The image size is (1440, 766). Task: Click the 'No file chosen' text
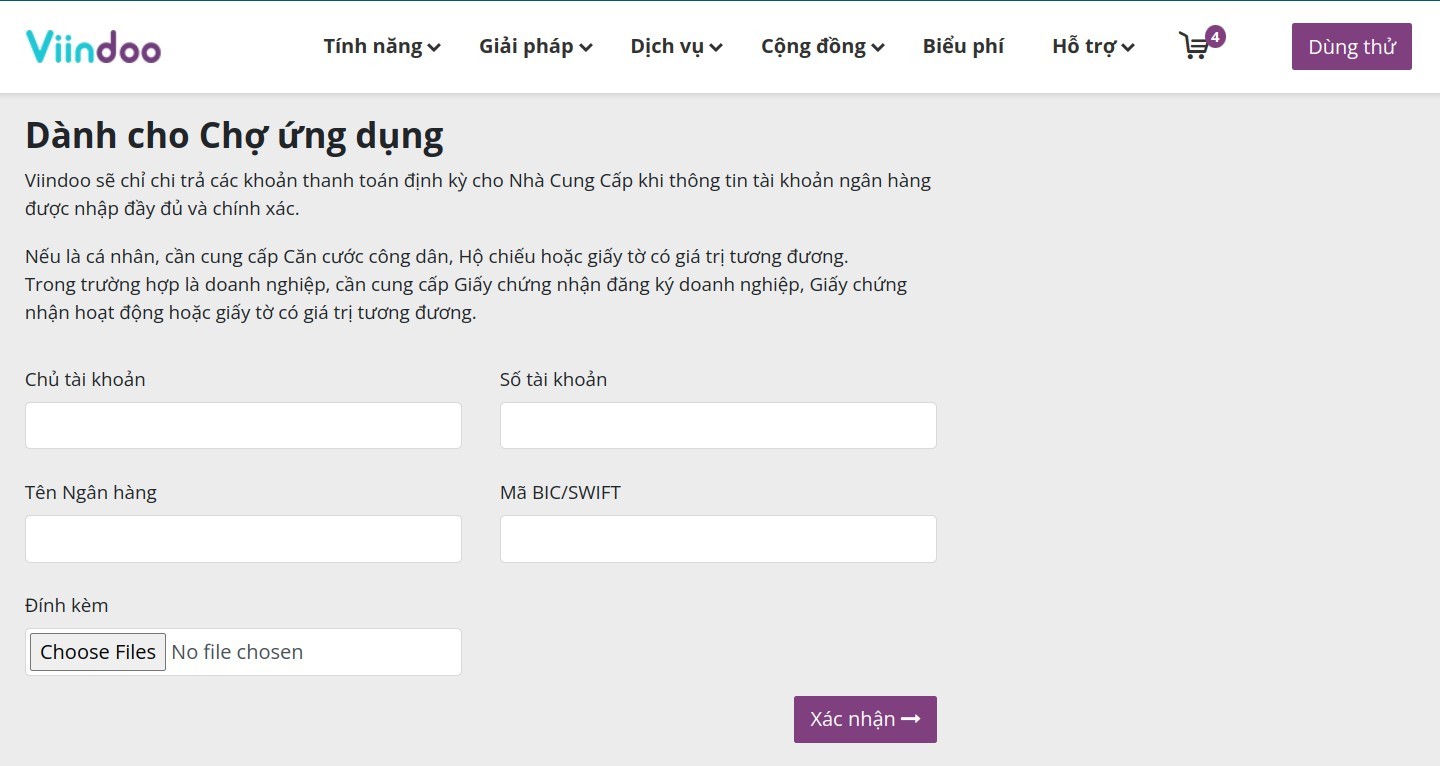pos(237,652)
